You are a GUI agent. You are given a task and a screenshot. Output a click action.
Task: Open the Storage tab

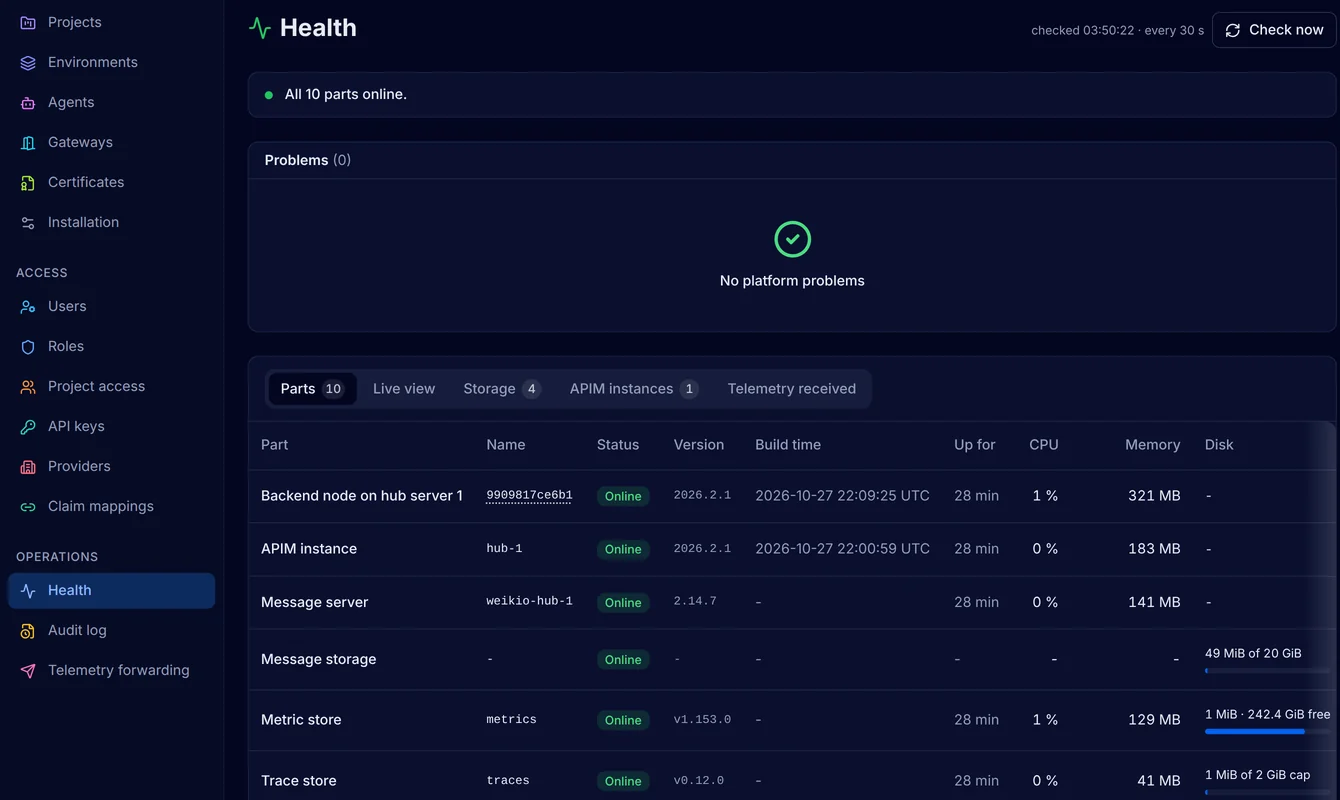click(501, 389)
